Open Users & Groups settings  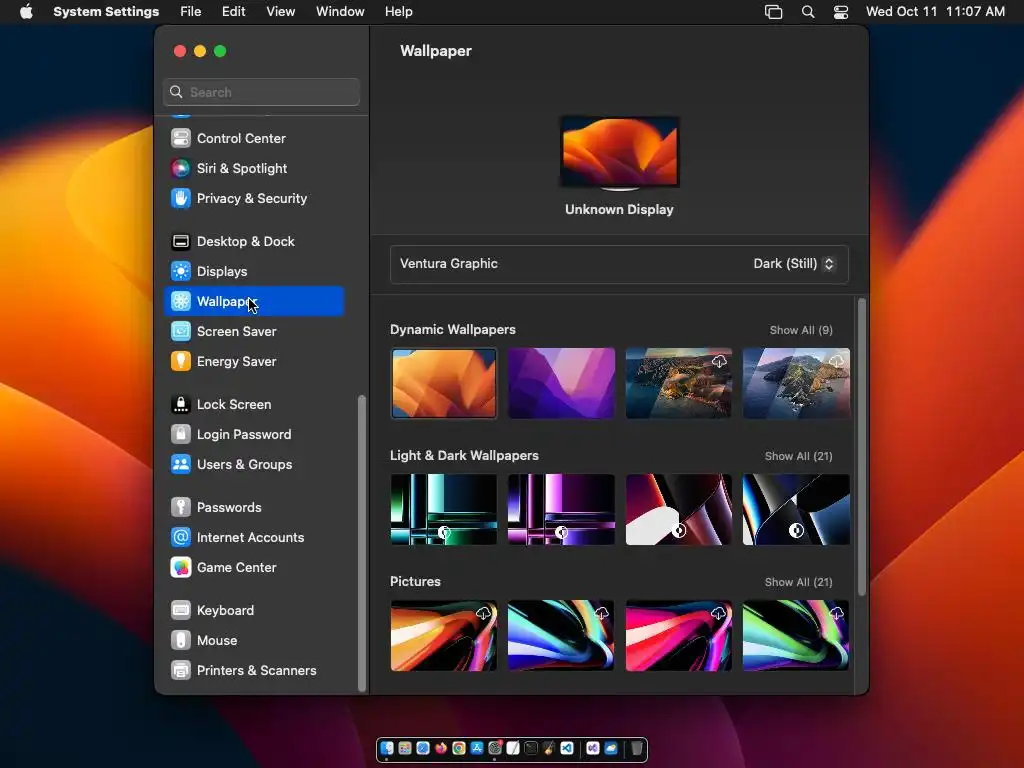254,465
